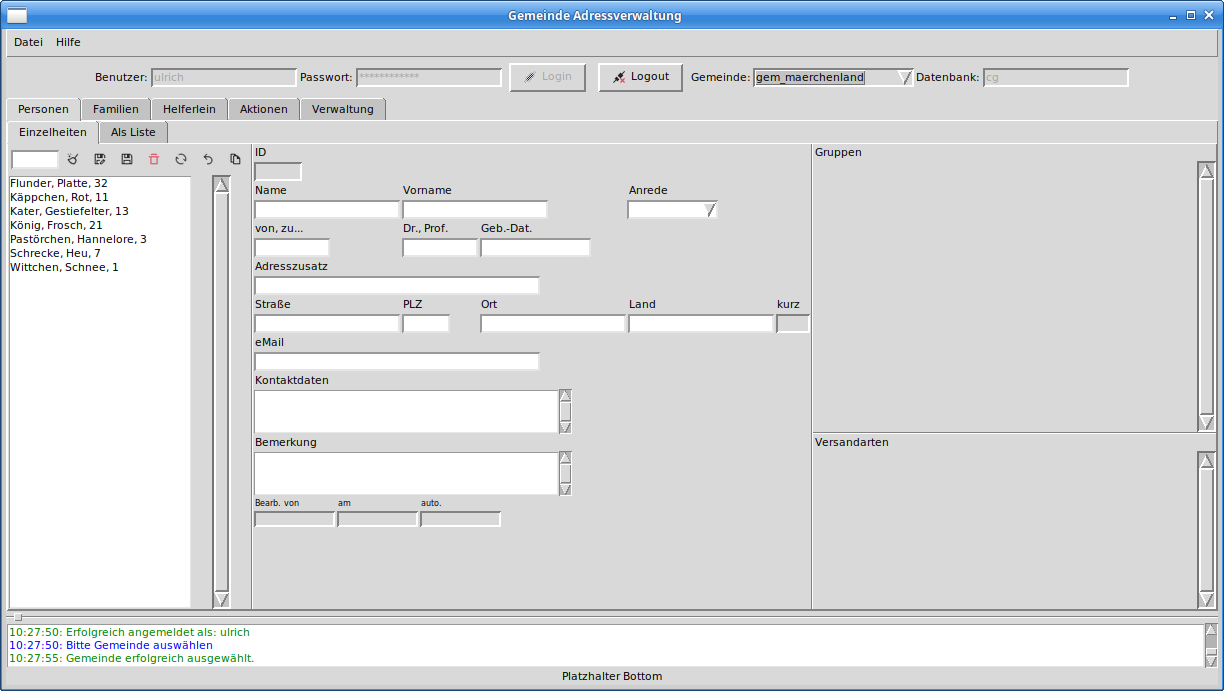Click the Kontaktdaten scrollbar down arrow
The width and height of the screenshot is (1224, 691).
click(x=565, y=427)
